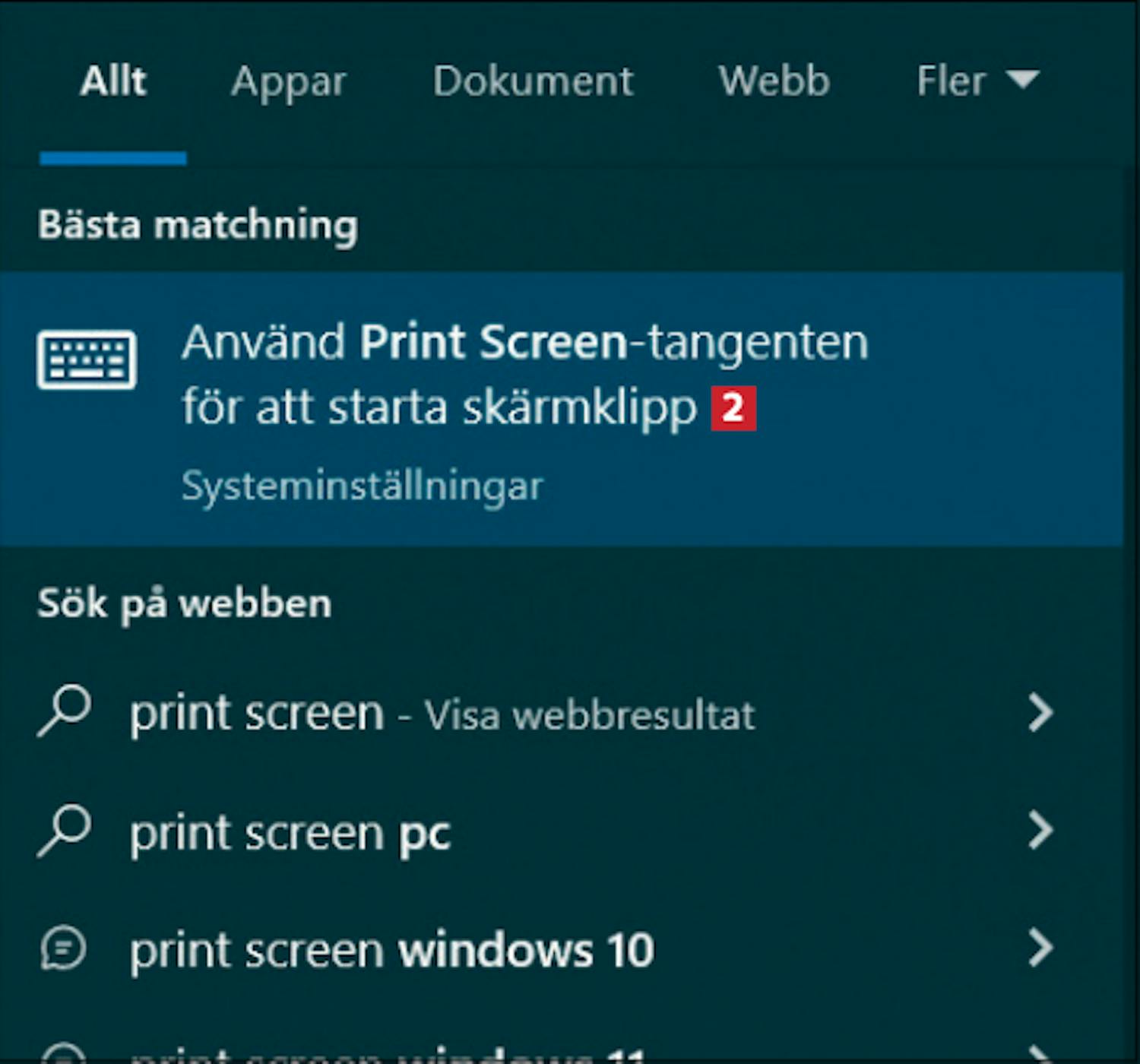
Task: Expand the Fler dropdown arrow
Action: pos(1022,79)
